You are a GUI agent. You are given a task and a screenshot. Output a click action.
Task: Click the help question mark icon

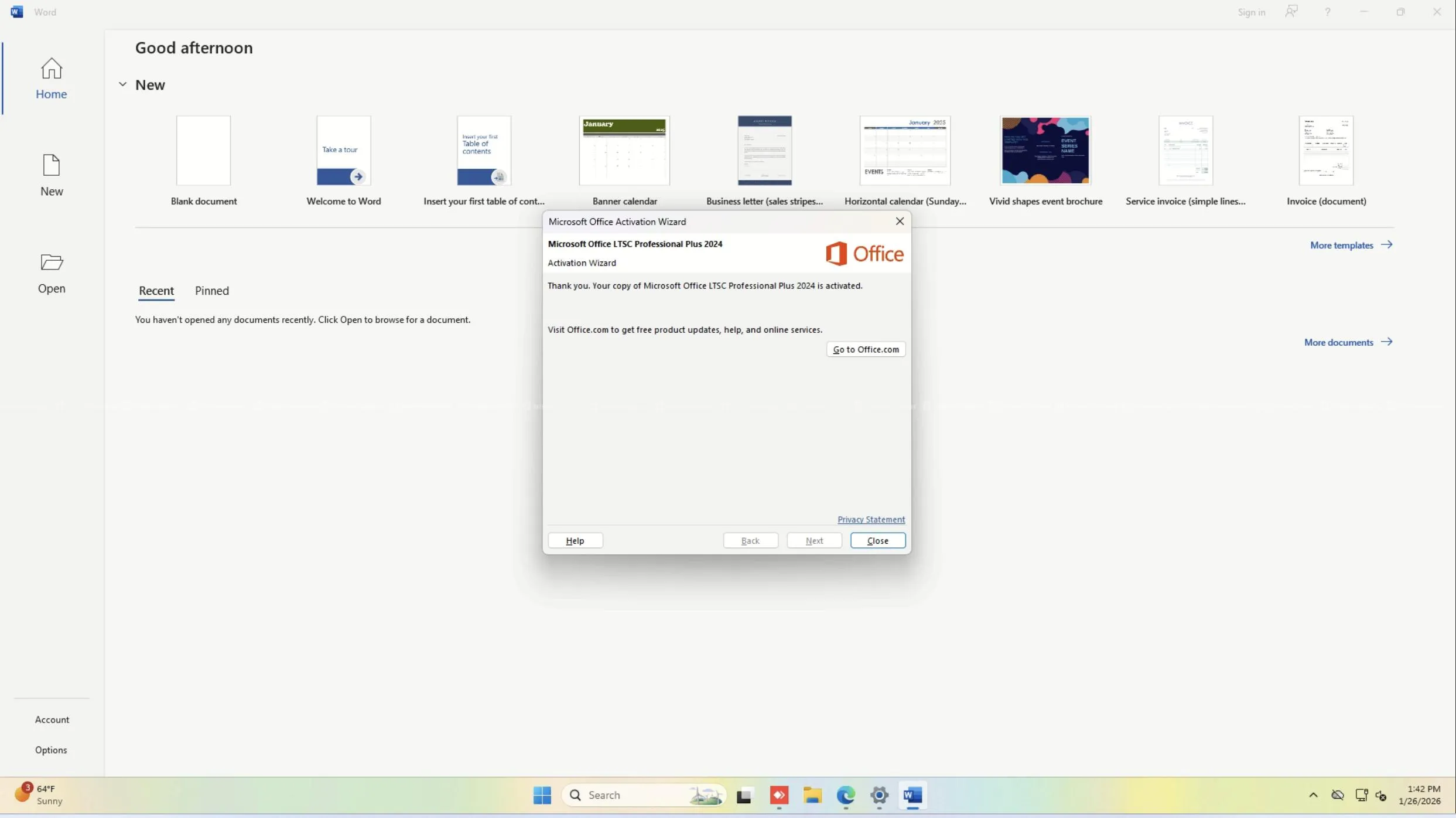click(1328, 12)
